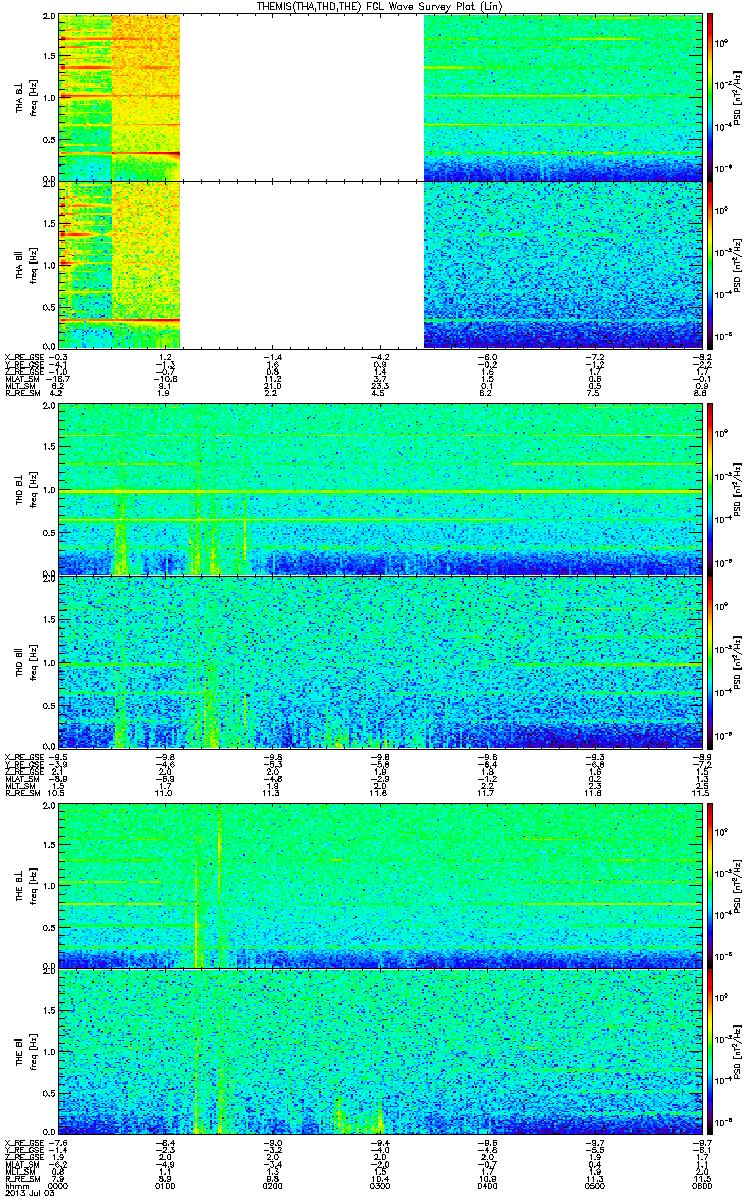The height and width of the screenshot is (1200, 750).
Task: Click the PSD color bar beside THD BL
Action: 711,490
